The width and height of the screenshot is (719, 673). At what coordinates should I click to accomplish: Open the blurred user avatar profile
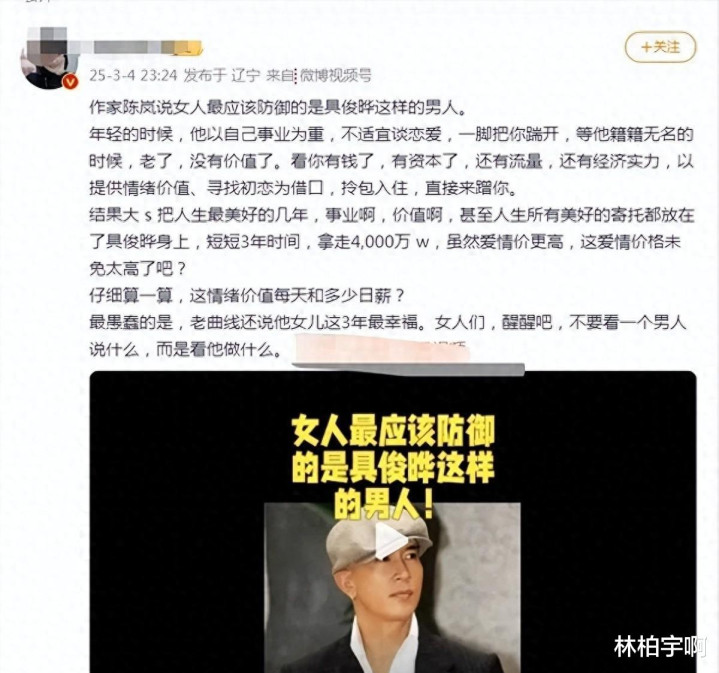click(x=46, y=60)
